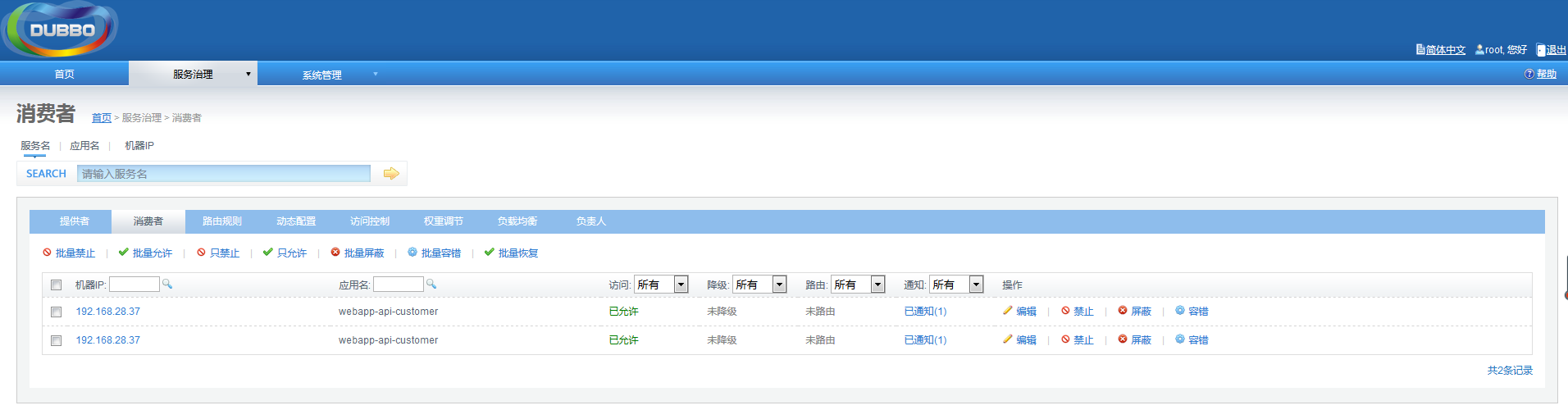1568x419 pixels.
Task: Click 已通知(1) link in first row
Action: 925,312
